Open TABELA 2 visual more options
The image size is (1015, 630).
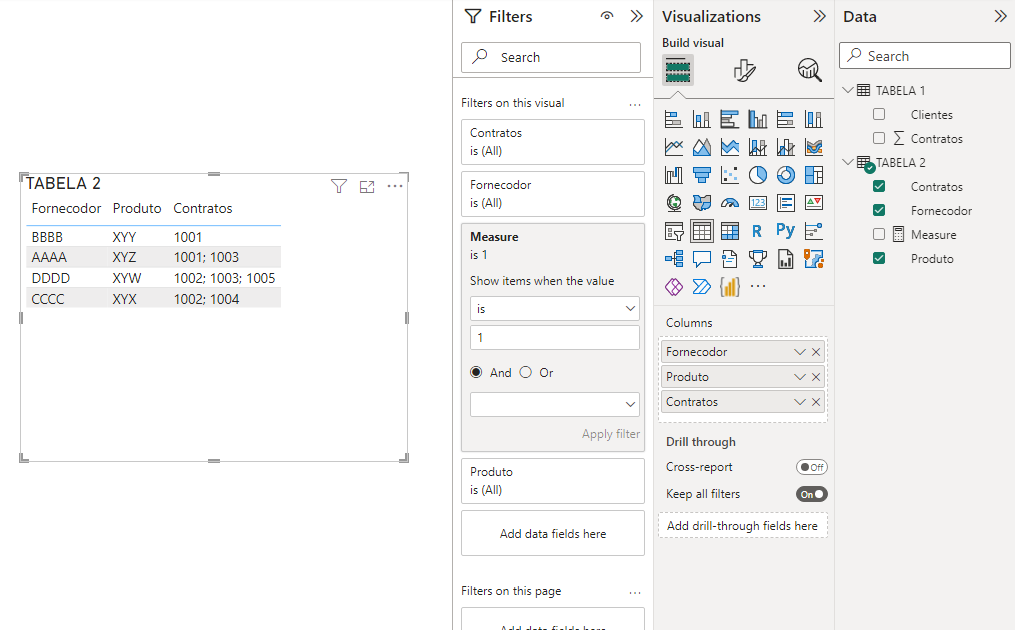pos(395,186)
